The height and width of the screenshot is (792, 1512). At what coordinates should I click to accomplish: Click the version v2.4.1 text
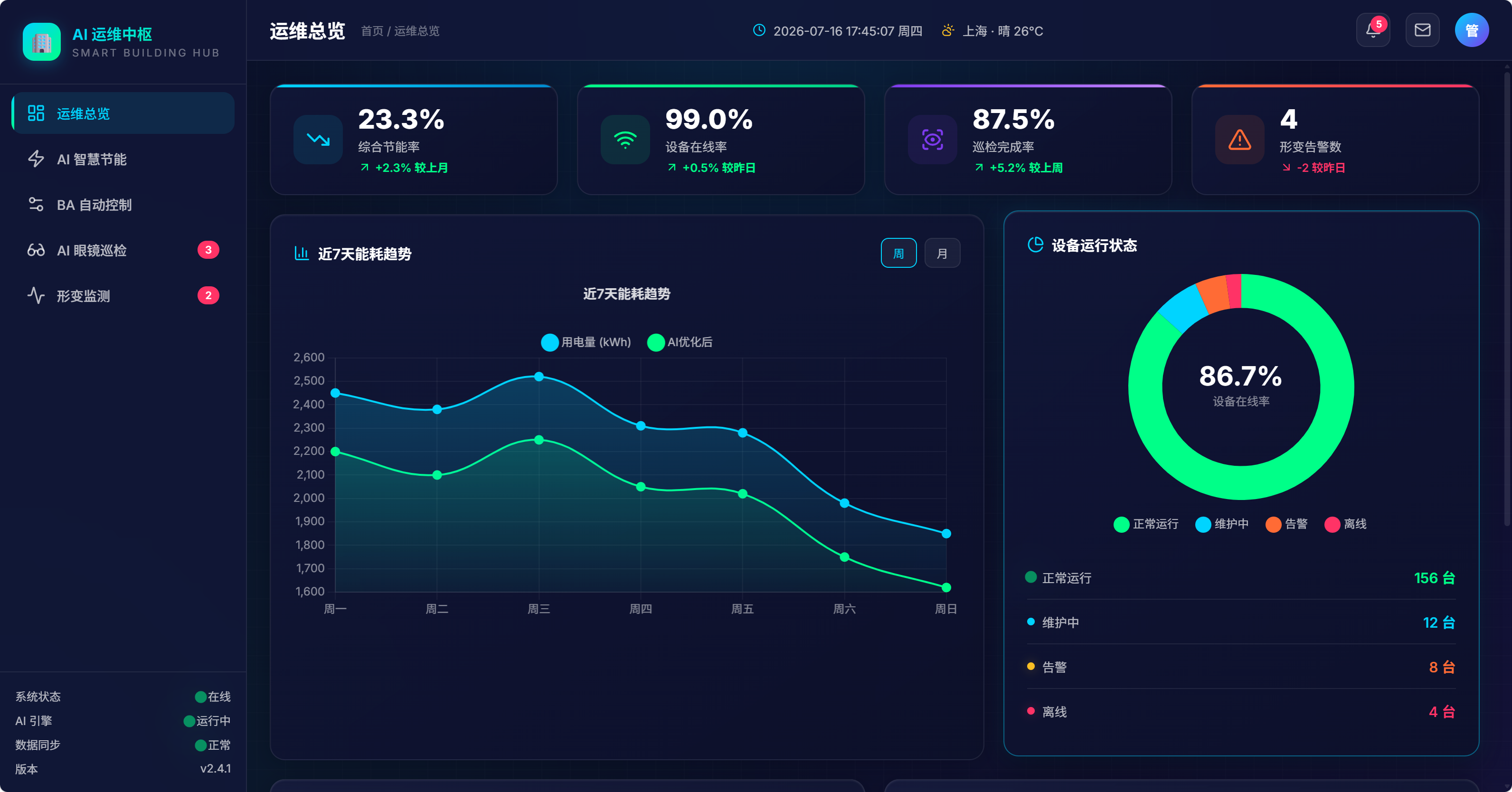216,769
